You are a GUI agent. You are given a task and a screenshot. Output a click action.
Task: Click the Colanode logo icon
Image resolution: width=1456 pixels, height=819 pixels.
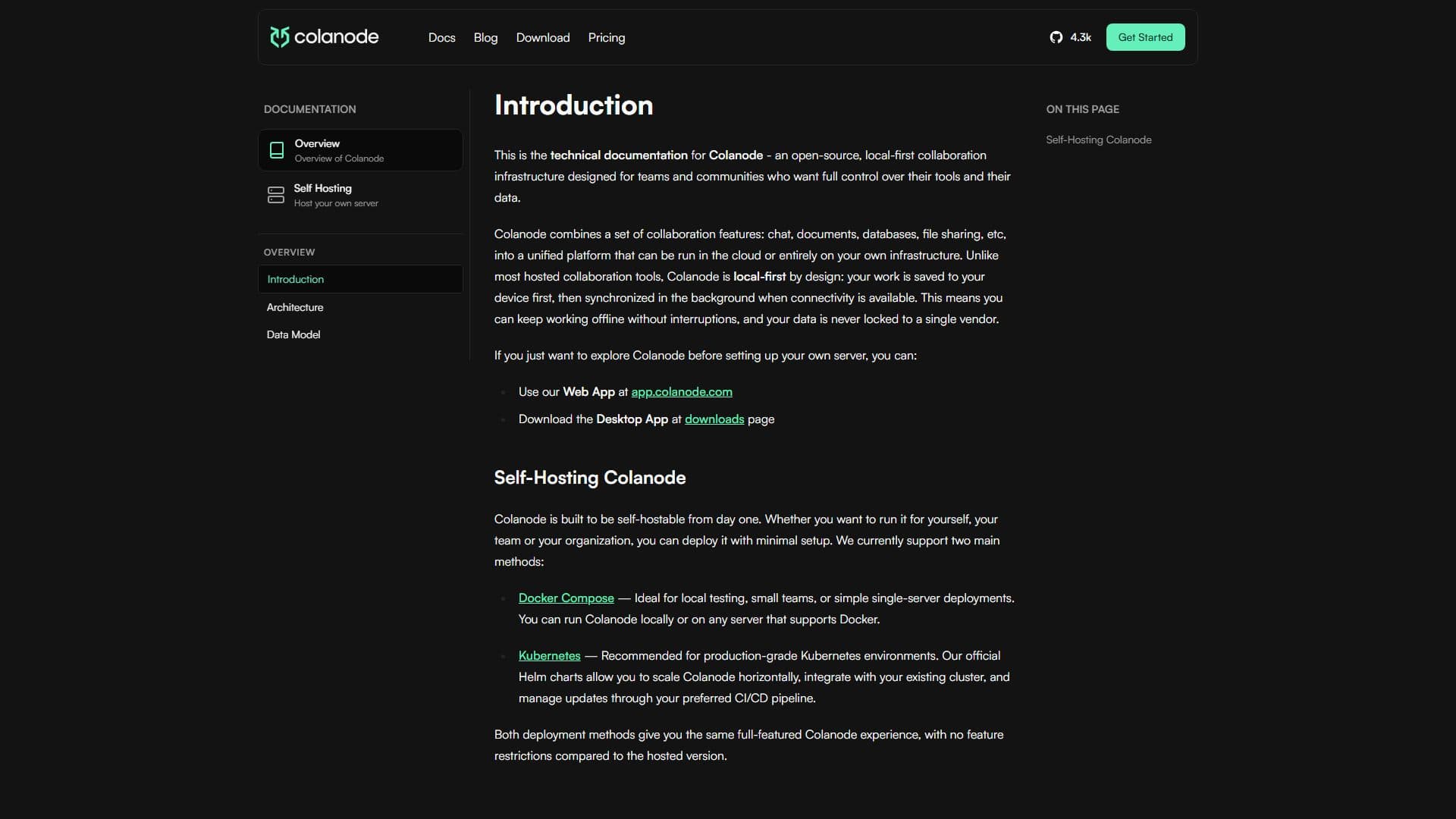pos(280,37)
